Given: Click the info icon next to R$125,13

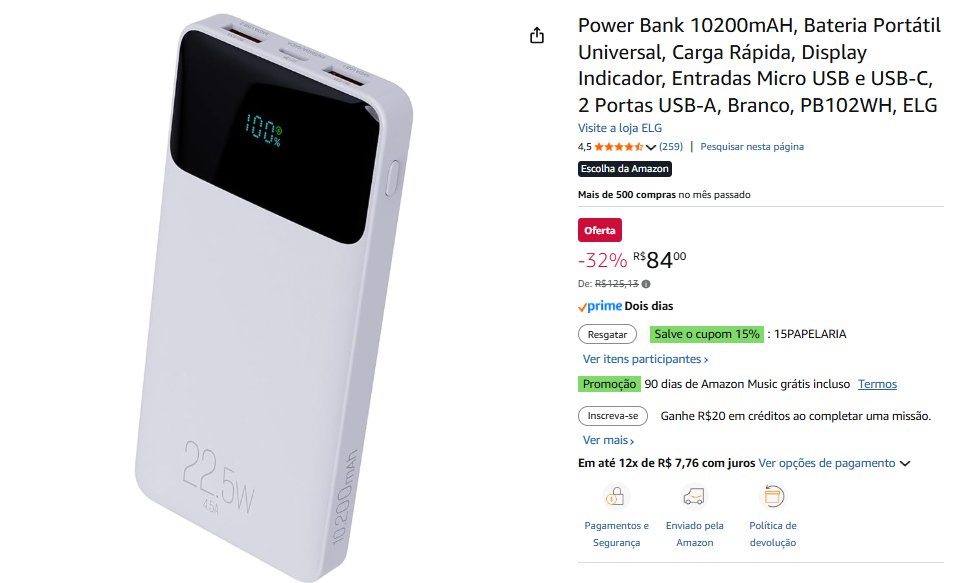Looking at the screenshot, I should point(646,284).
